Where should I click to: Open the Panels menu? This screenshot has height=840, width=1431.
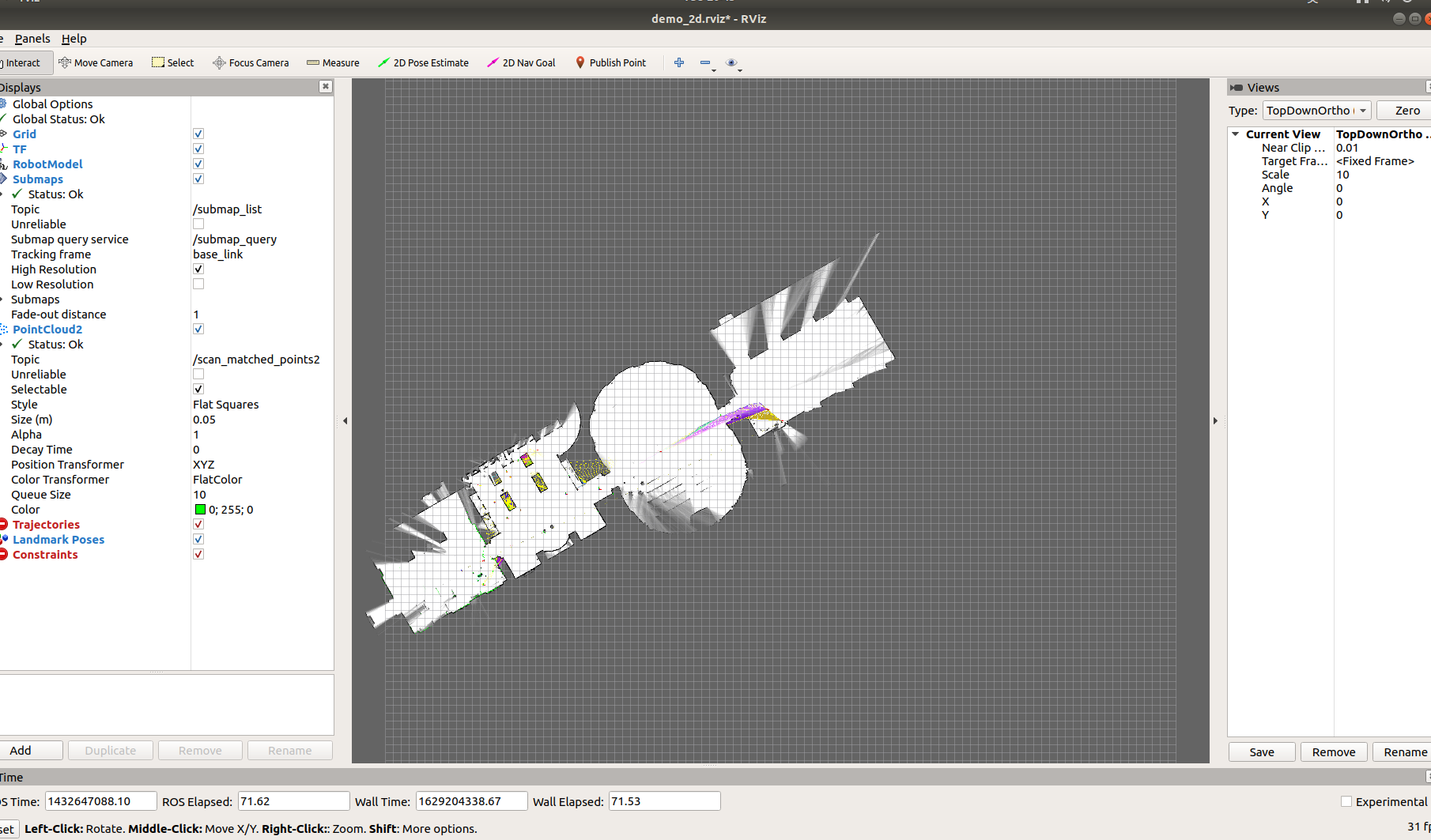32,38
